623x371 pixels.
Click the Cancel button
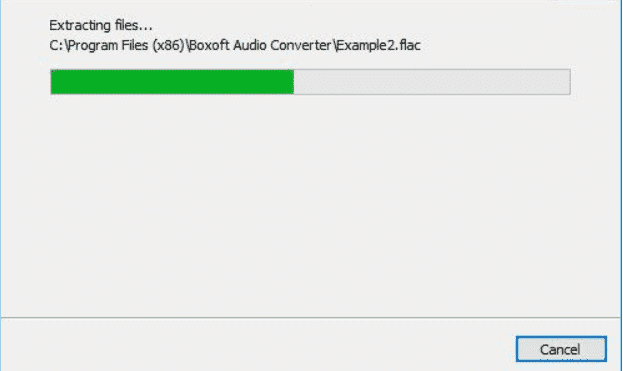click(x=561, y=349)
